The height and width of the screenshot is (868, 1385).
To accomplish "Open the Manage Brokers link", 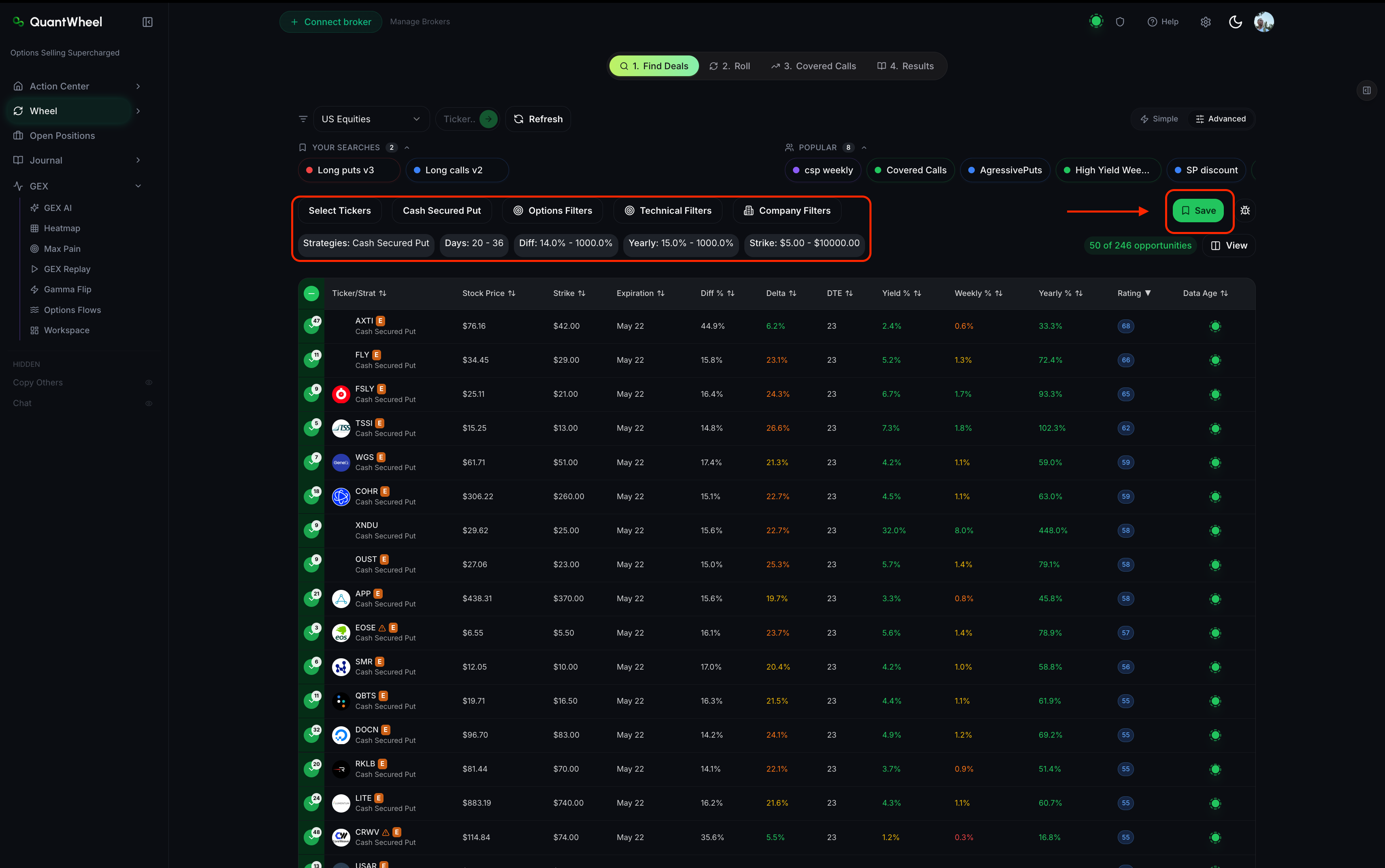I will [x=420, y=22].
